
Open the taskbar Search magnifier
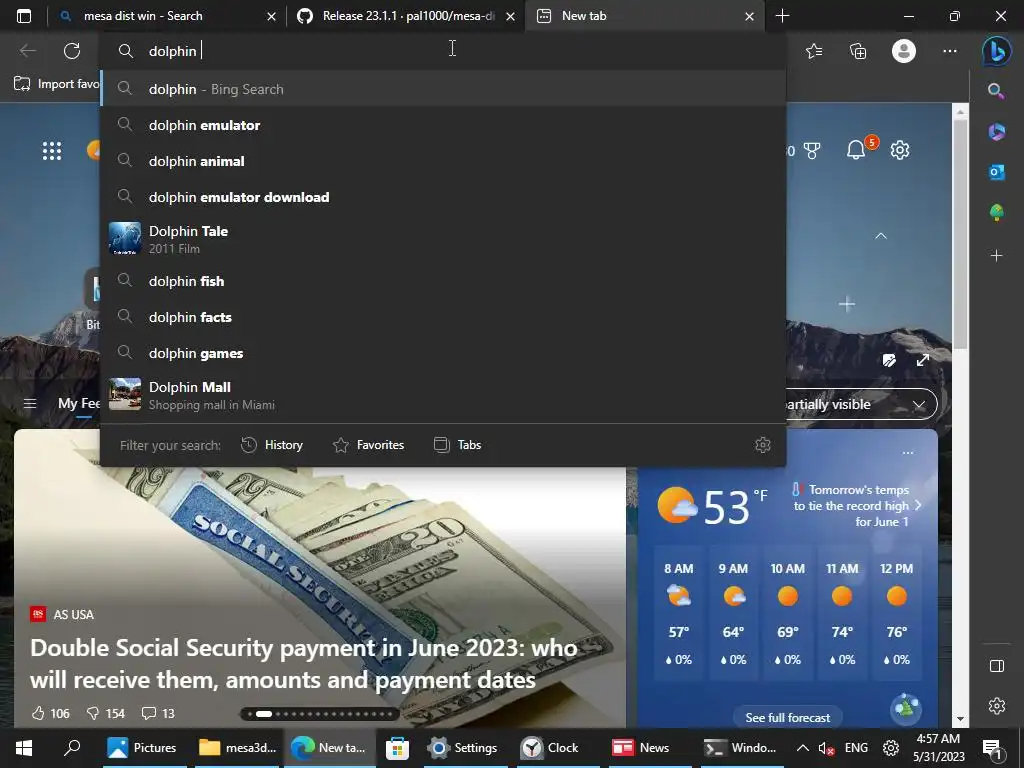tap(72, 748)
